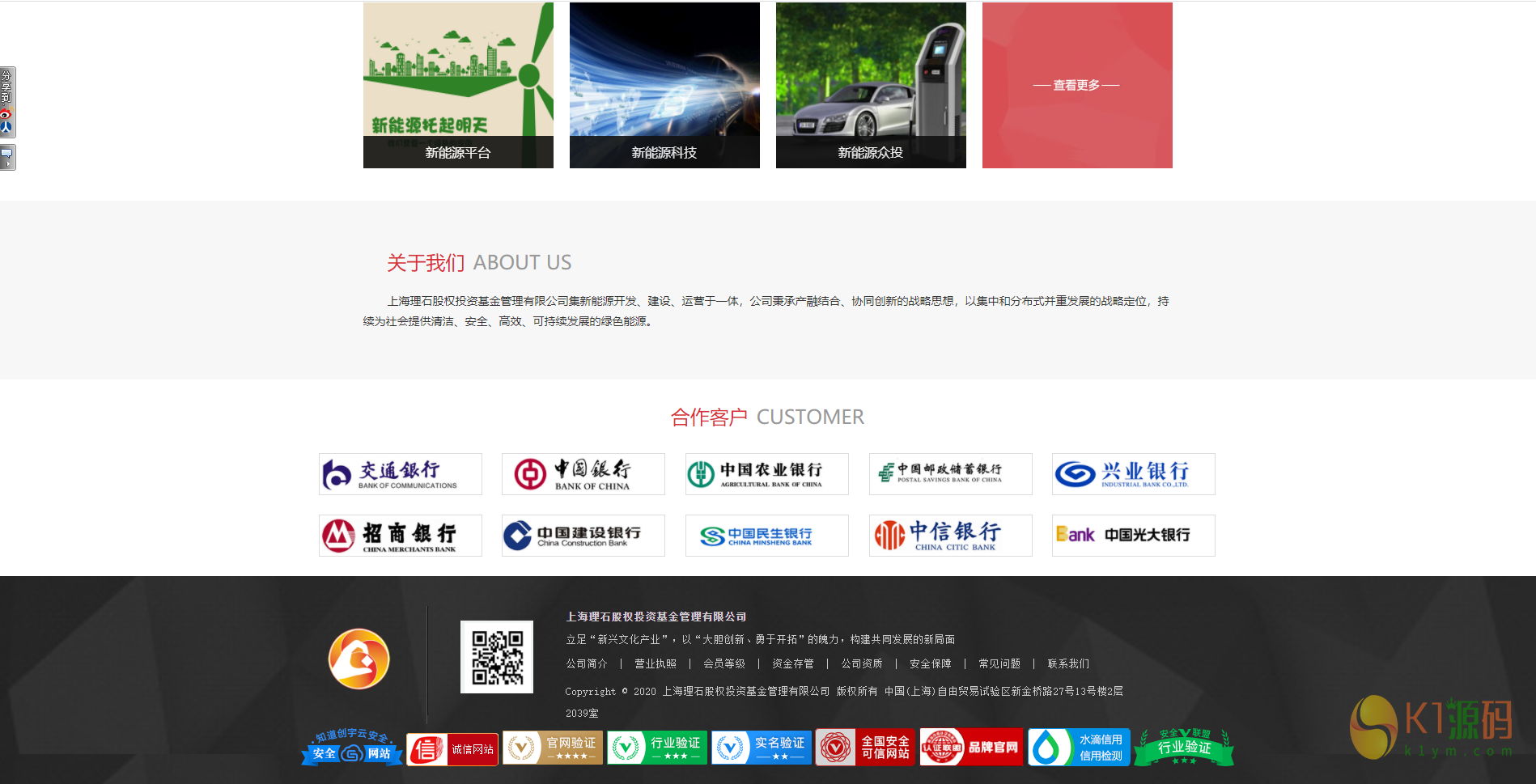Click the Industrial Bank (兴业银行) logo

pyautogui.click(x=1134, y=474)
